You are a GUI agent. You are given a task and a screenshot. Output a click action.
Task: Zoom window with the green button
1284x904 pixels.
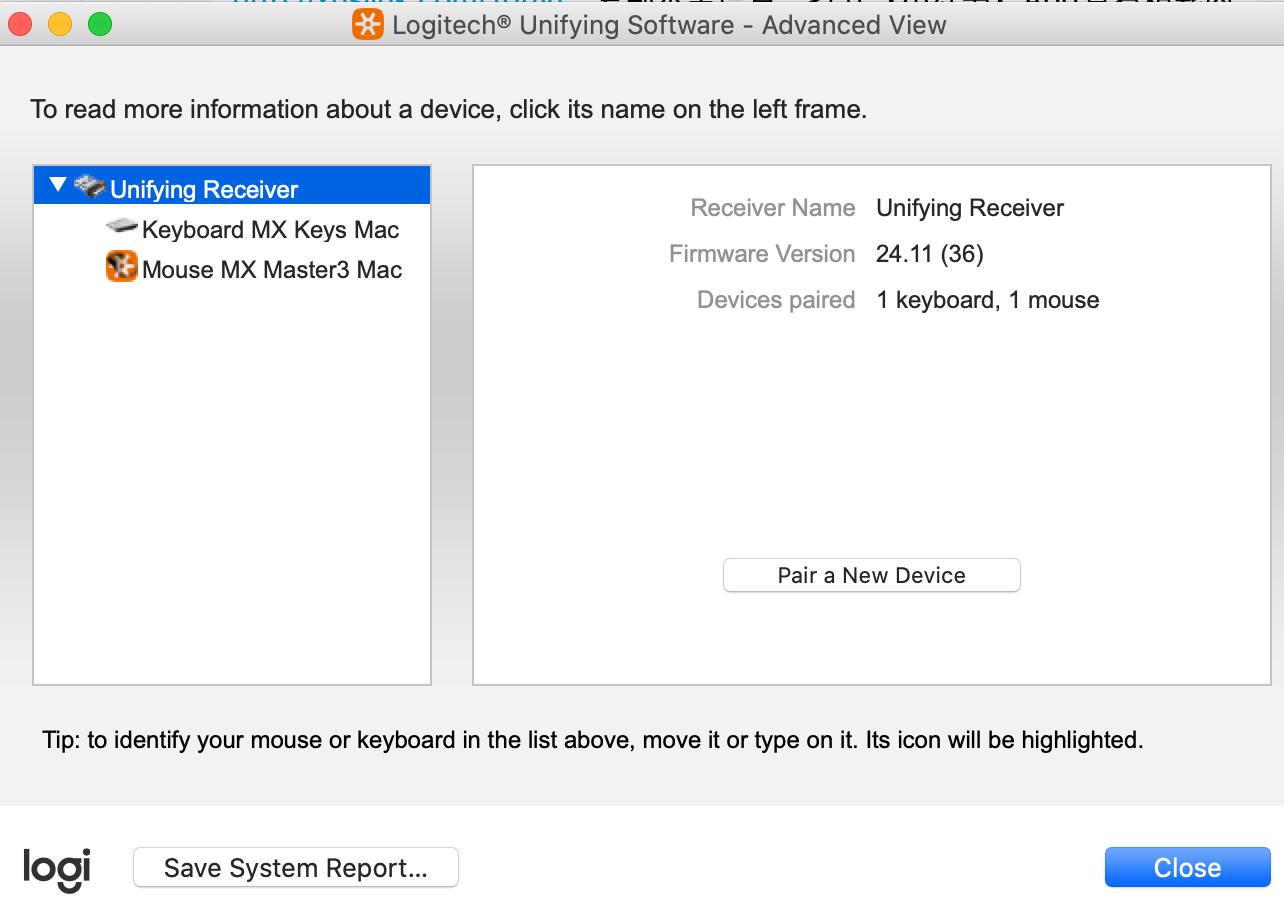tap(100, 25)
